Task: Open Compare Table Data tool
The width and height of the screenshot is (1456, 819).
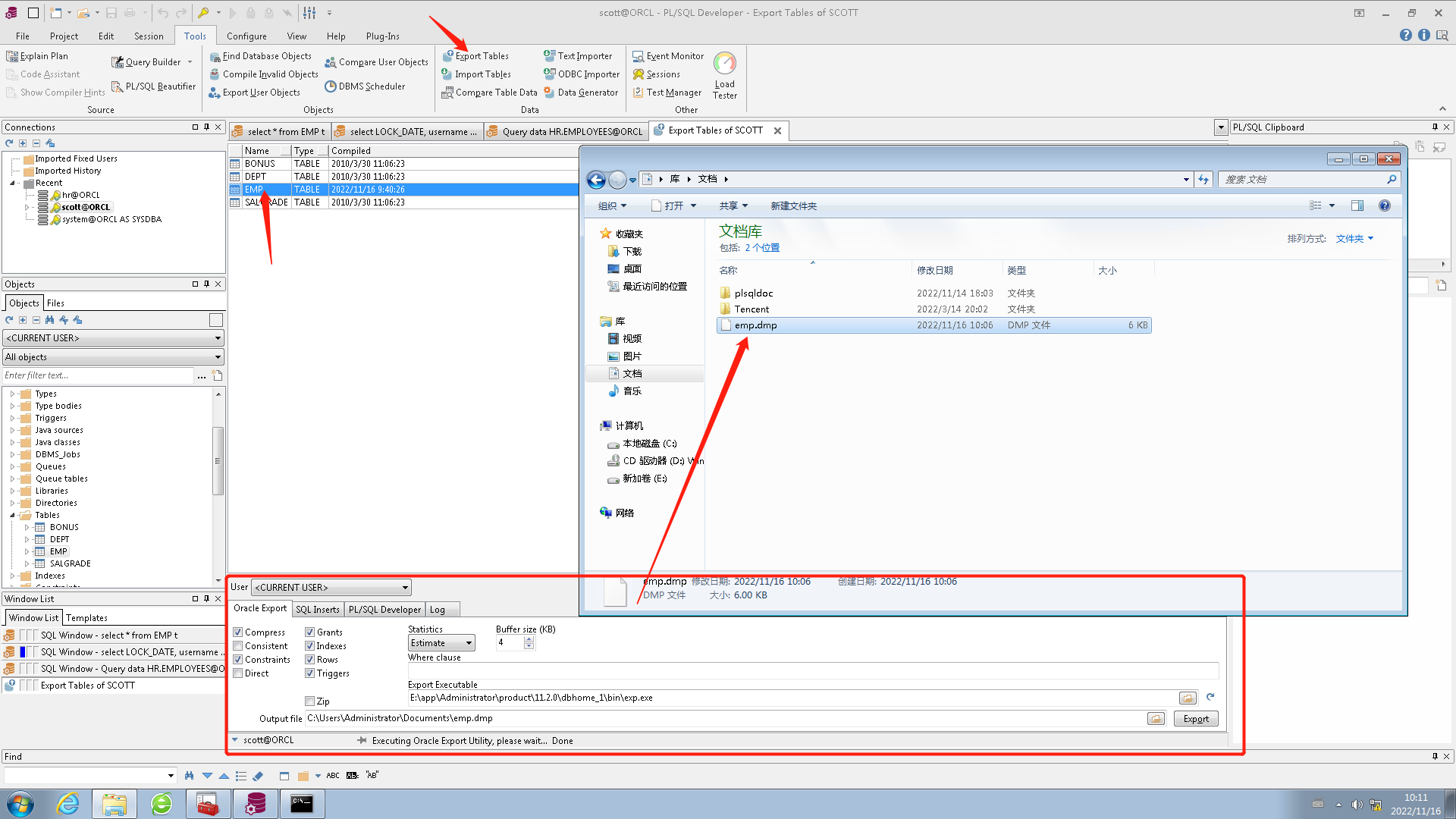Action: pos(489,93)
